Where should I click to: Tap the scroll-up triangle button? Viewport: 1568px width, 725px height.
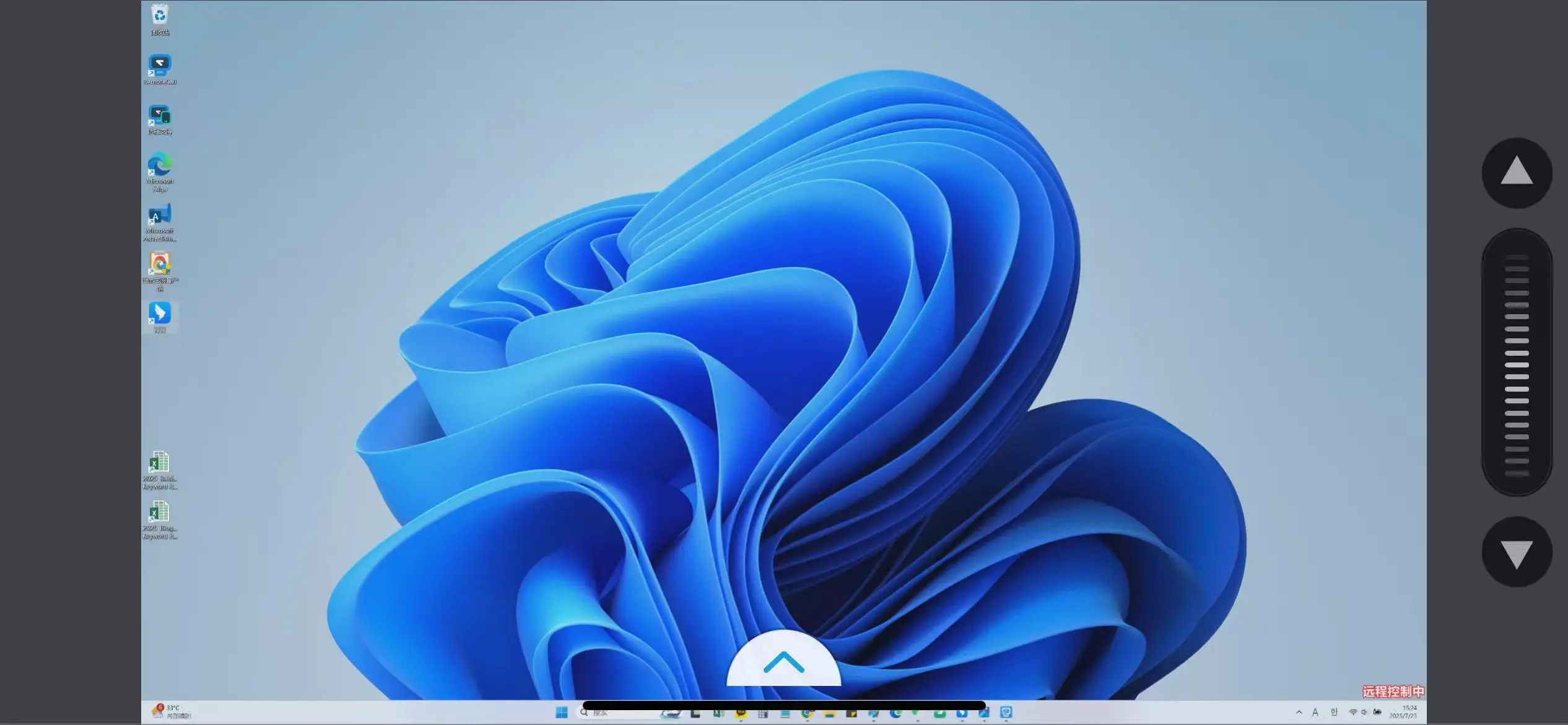(1517, 172)
